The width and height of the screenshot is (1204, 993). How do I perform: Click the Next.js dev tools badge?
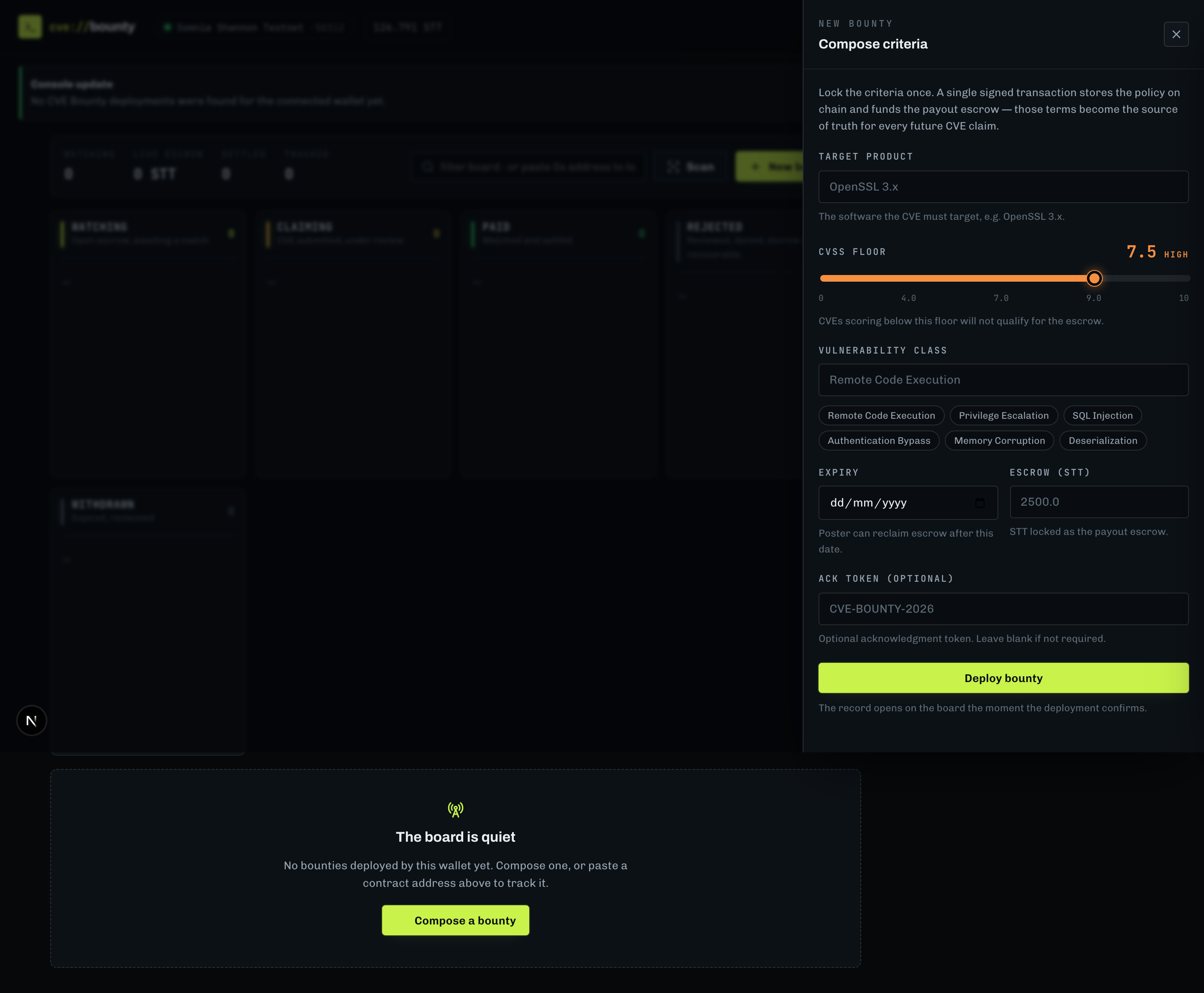click(31, 720)
